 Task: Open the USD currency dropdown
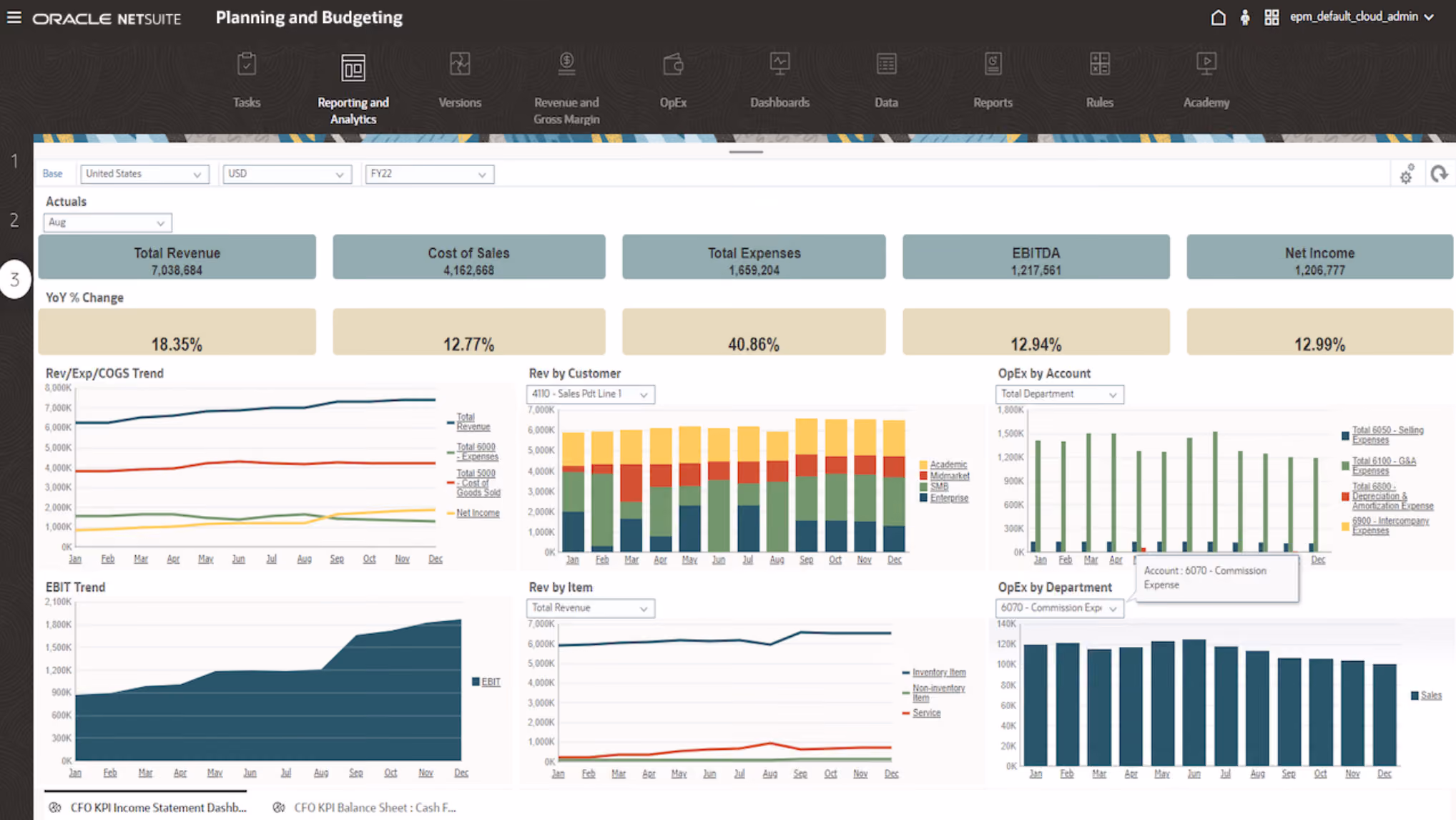287,174
